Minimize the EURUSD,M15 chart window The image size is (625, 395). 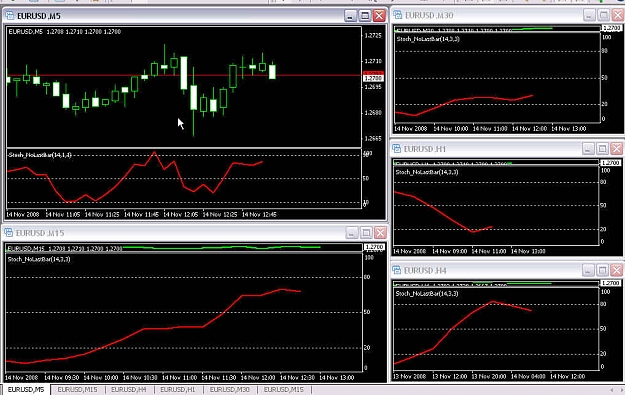[x=351, y=232]
